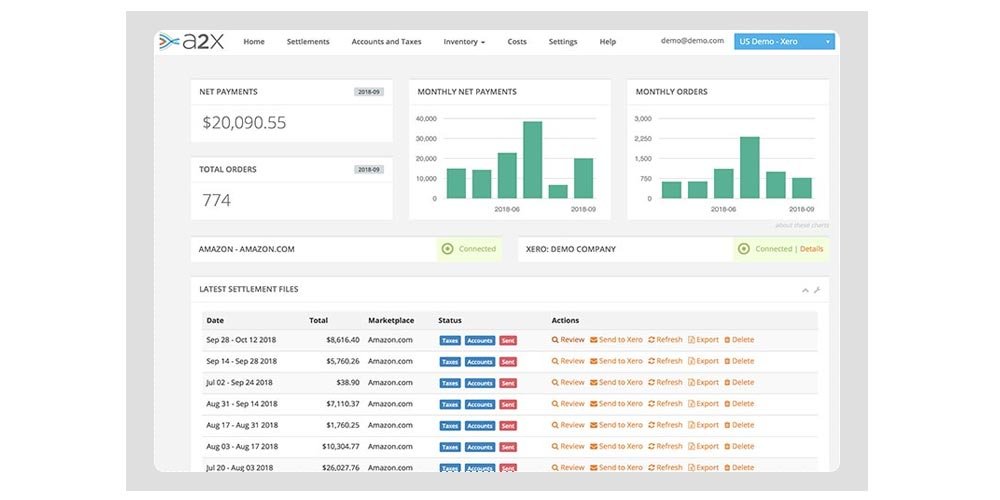1000x500 pixels.
Task: Click Amazon.com marketplace for Aug 17 - Aug 31 2018
Action: tap(390, 425)
